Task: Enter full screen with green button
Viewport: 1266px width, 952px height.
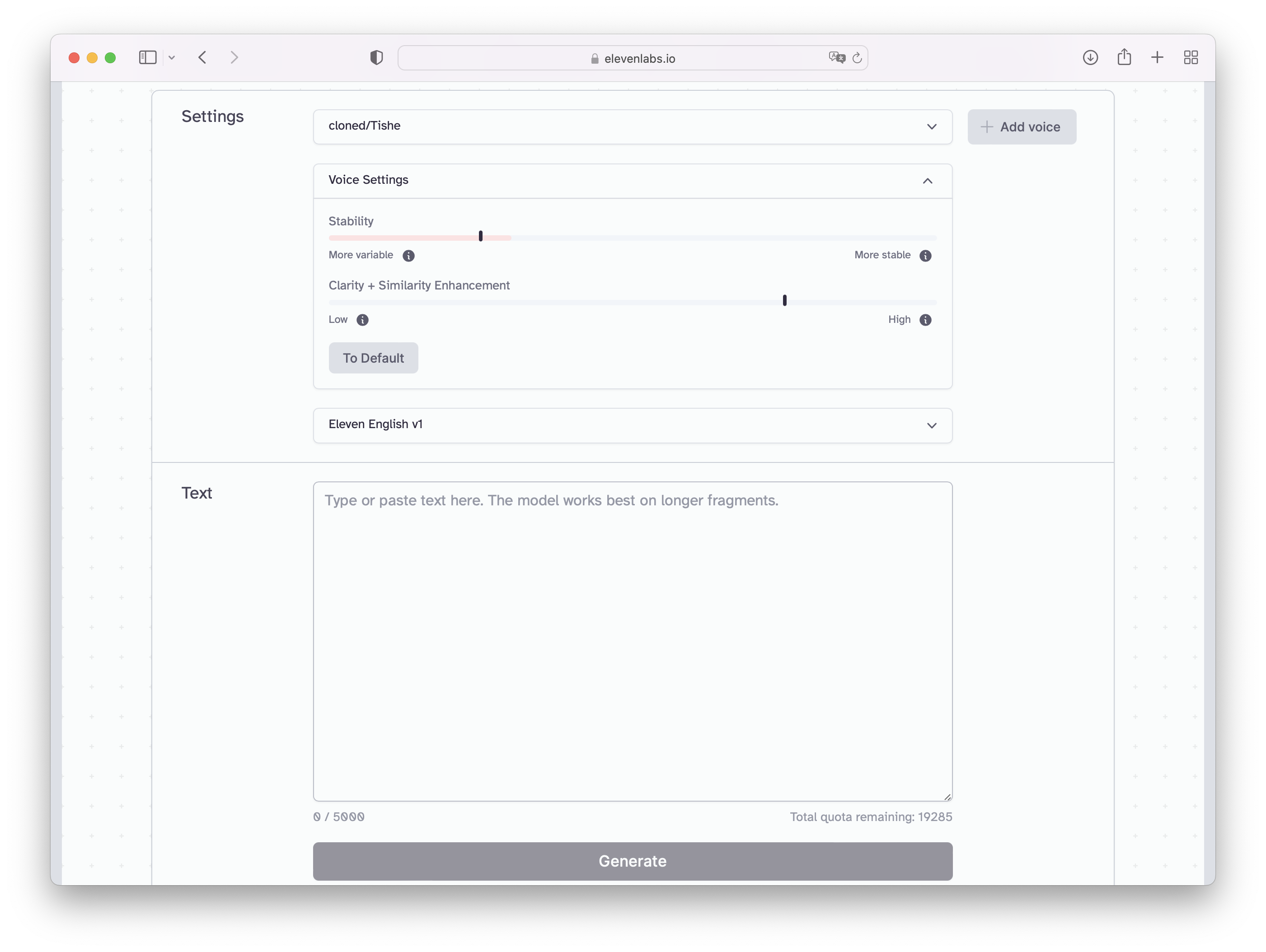Action: [x=110, y=58]
